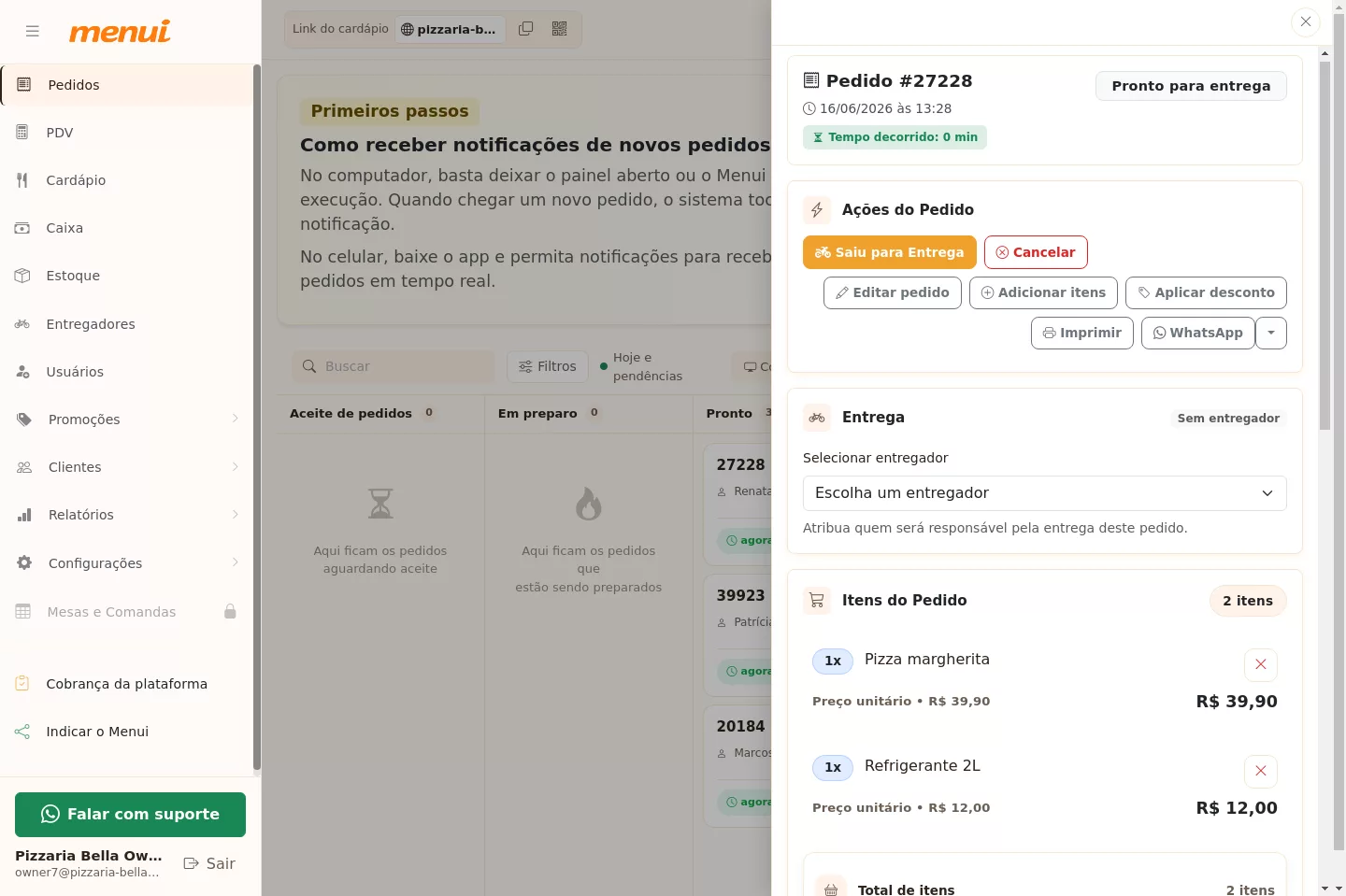Click the Em preparo column header

coord(537,413)
